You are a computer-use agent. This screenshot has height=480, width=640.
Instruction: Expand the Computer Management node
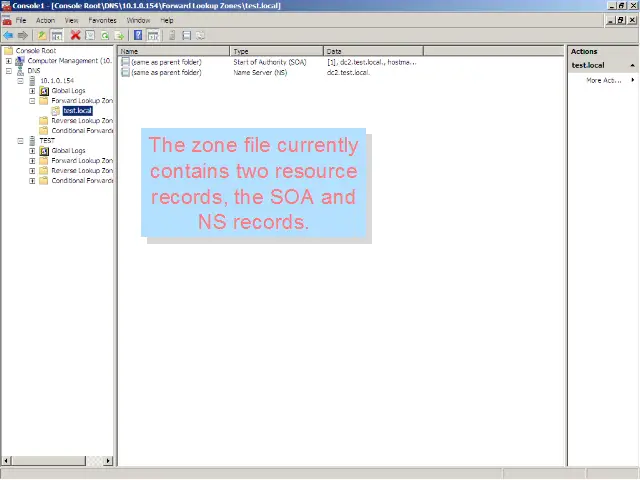(x=9, y=61)
